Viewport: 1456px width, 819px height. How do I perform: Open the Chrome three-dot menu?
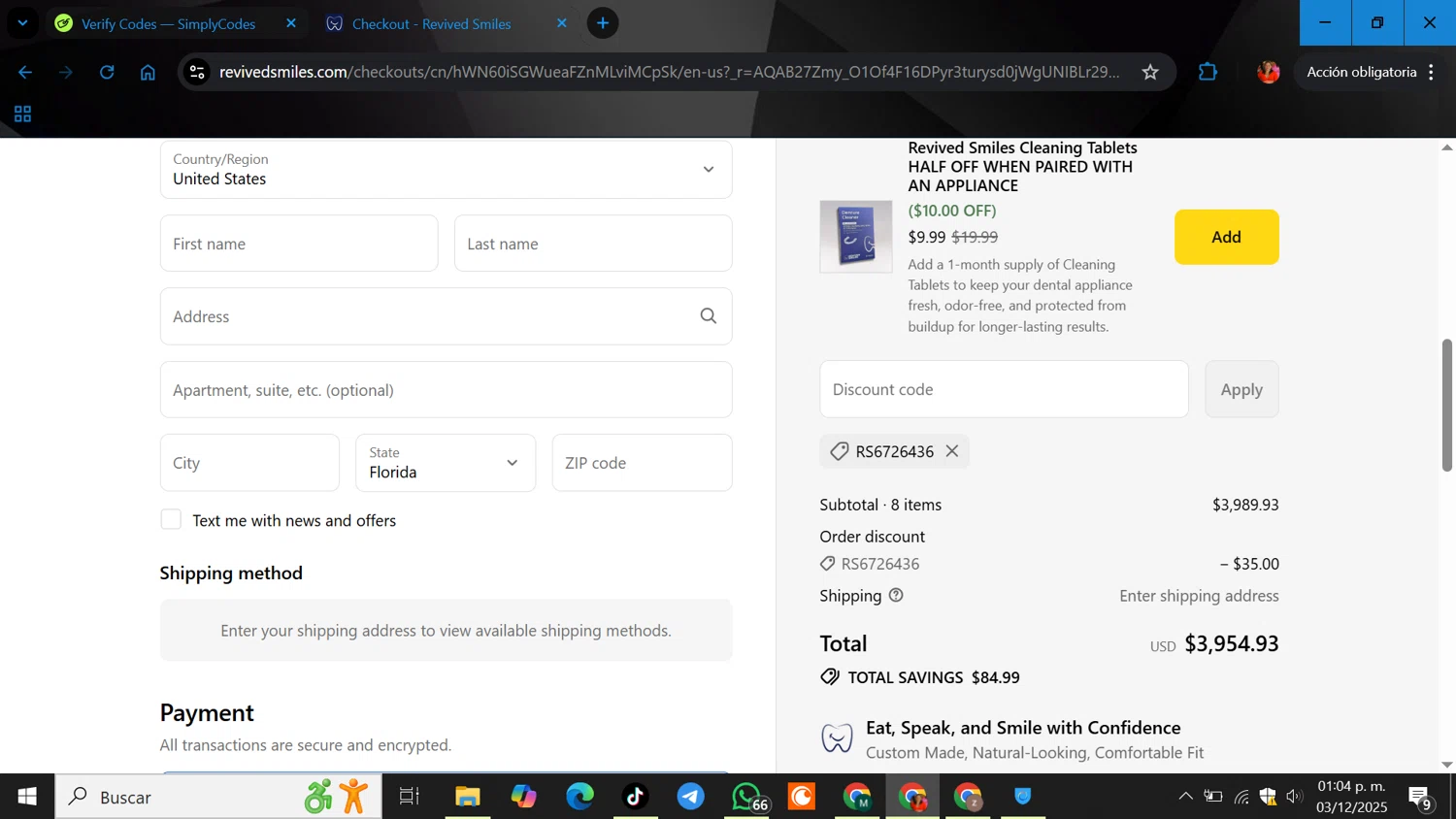pyautogui.click(x=1431, y=72)
